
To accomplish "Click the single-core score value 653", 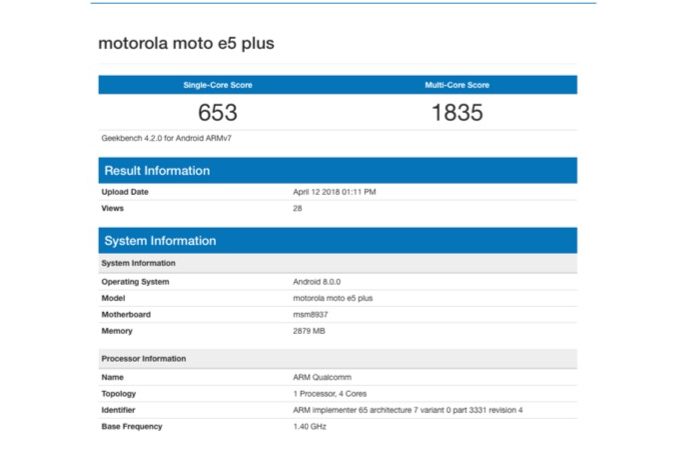I will pos(217,113).
